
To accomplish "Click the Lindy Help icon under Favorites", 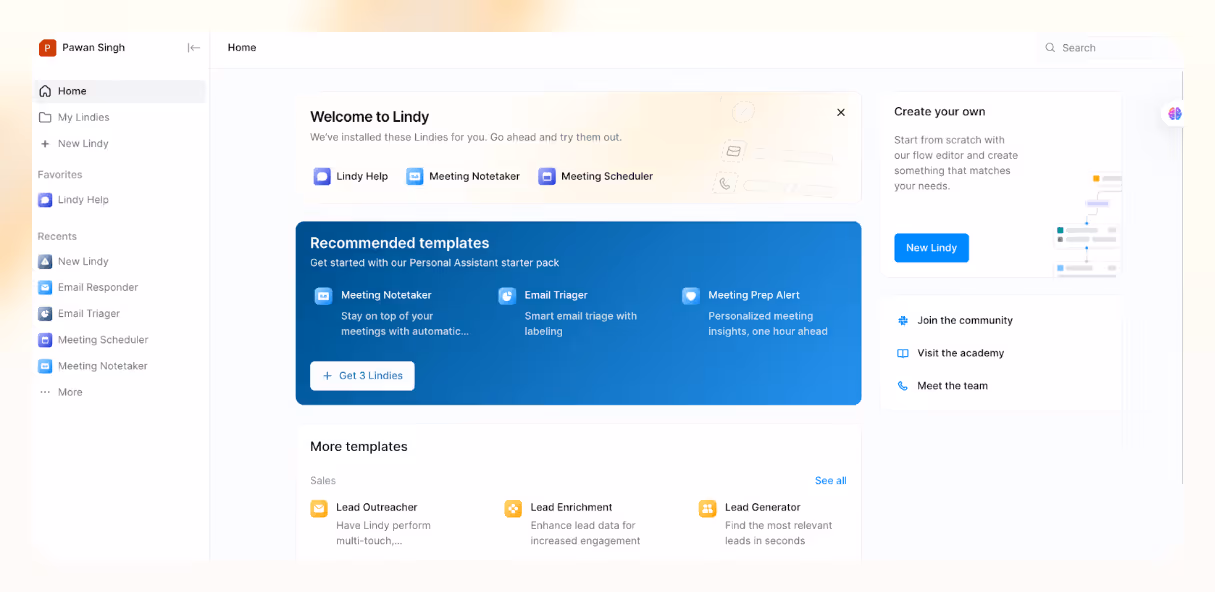I will pyautogui.click(x=45, y=200).
